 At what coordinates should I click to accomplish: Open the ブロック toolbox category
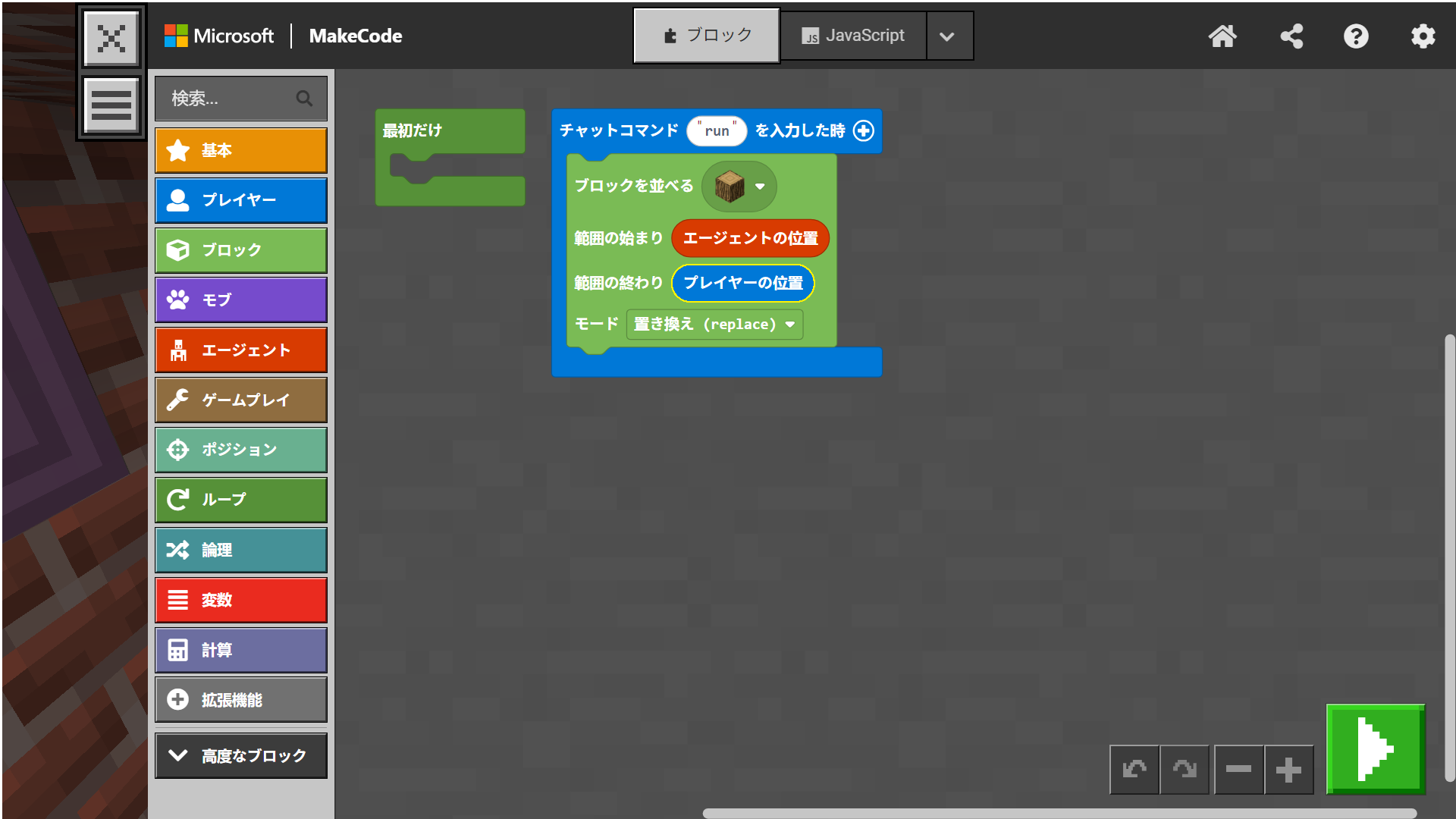(x=241, y=250)
